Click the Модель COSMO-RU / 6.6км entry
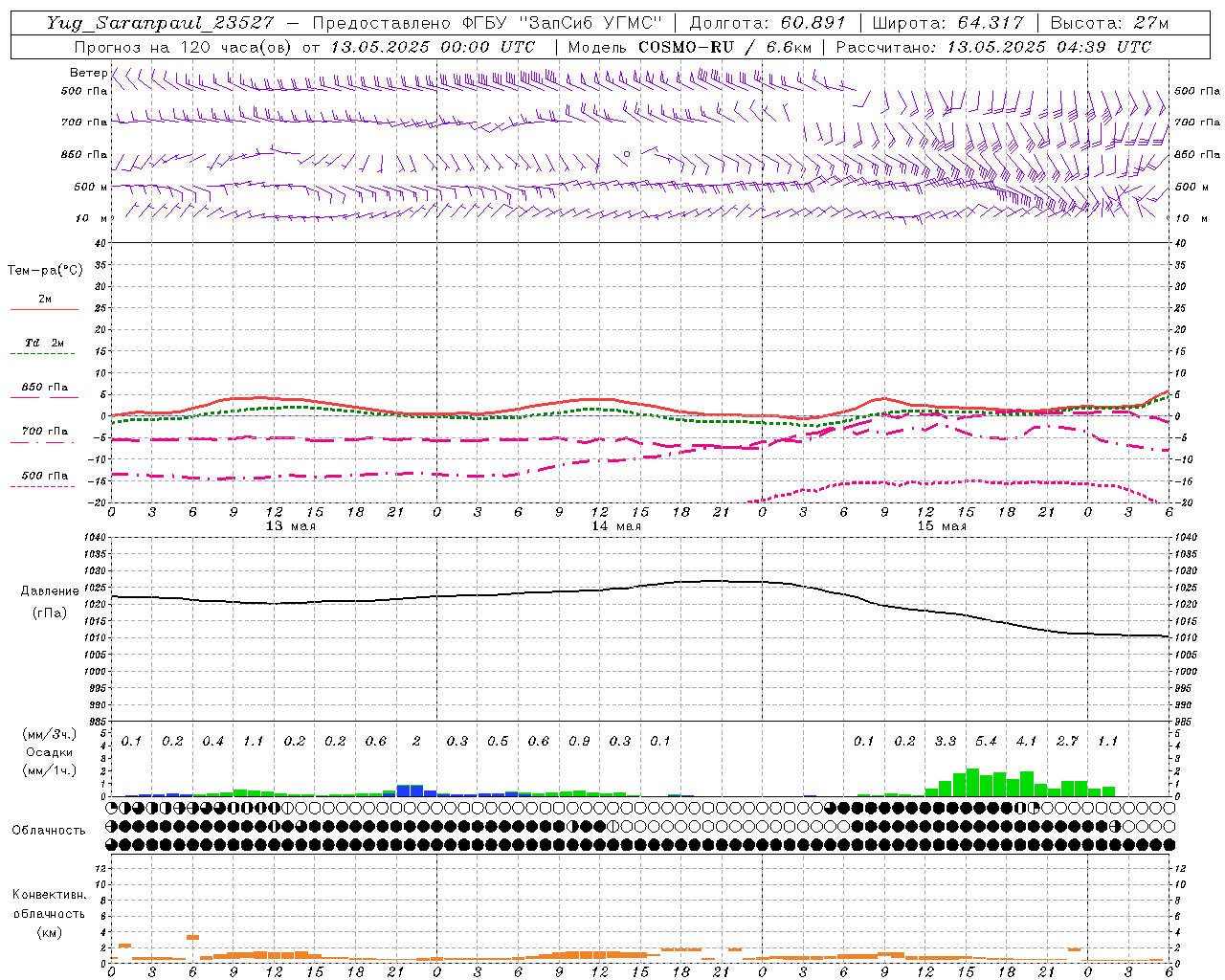The width and height of the screenshot is (1225, 980). [689, 47]
